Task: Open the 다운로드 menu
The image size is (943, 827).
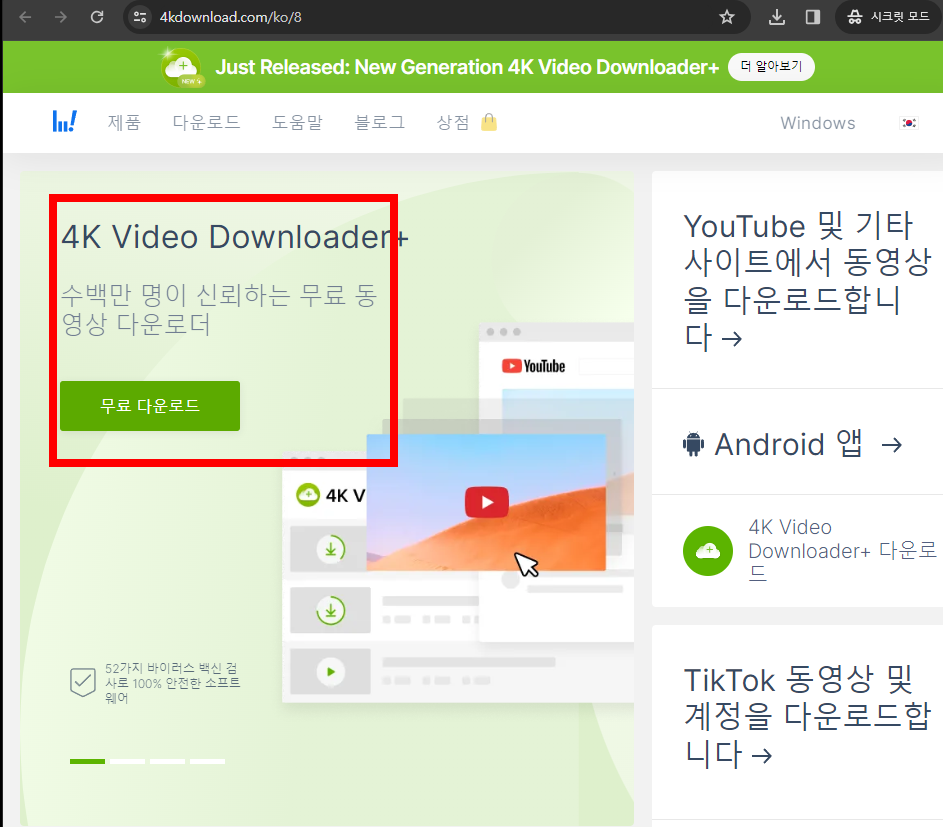Action: click(x=206, y=123)
